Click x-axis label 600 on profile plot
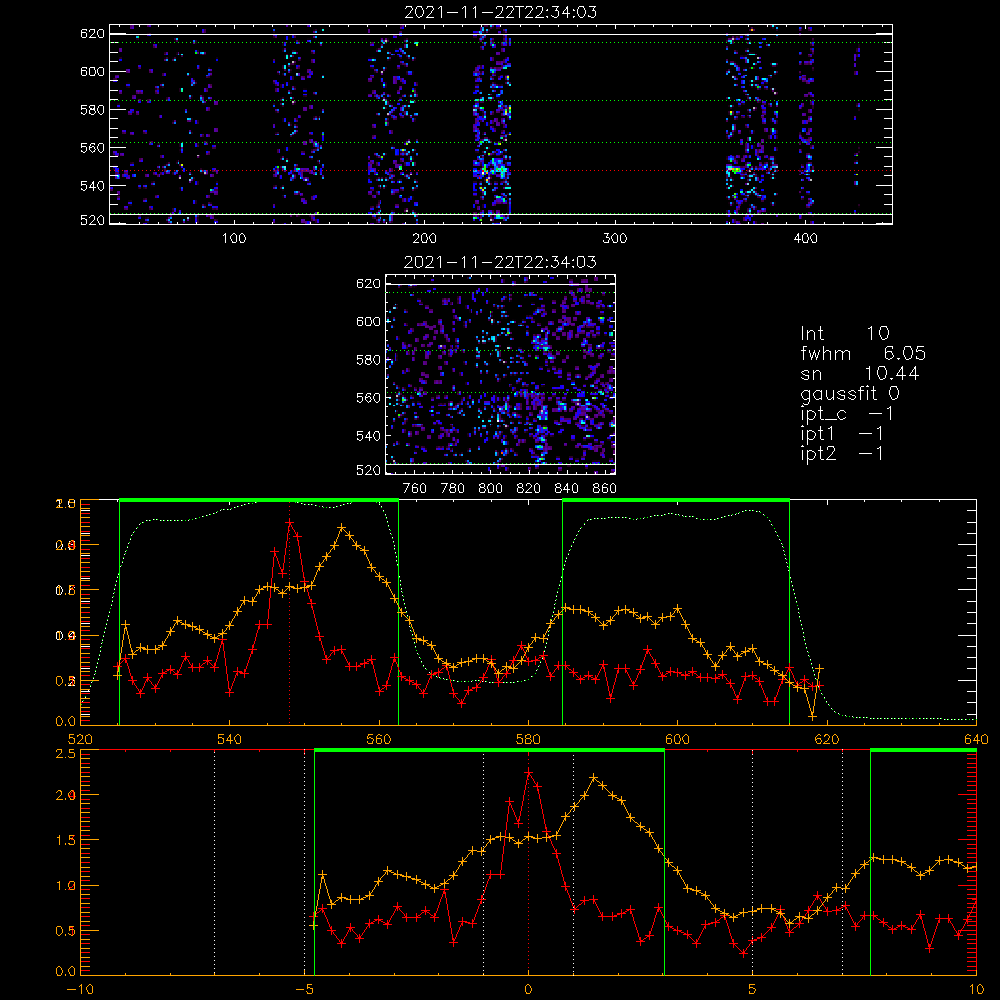The image size is (1000, 1000). [x=677, y=739]
